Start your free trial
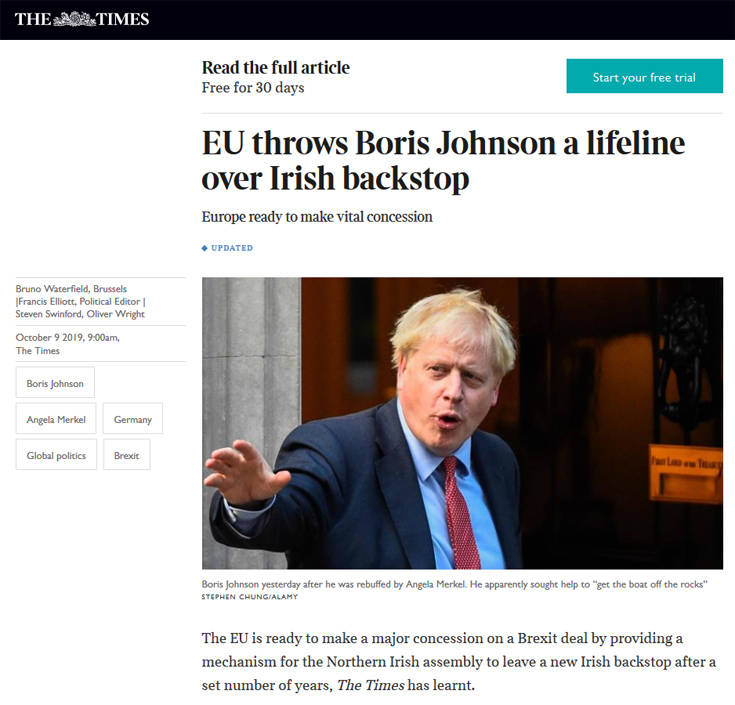 coord(645,76)
